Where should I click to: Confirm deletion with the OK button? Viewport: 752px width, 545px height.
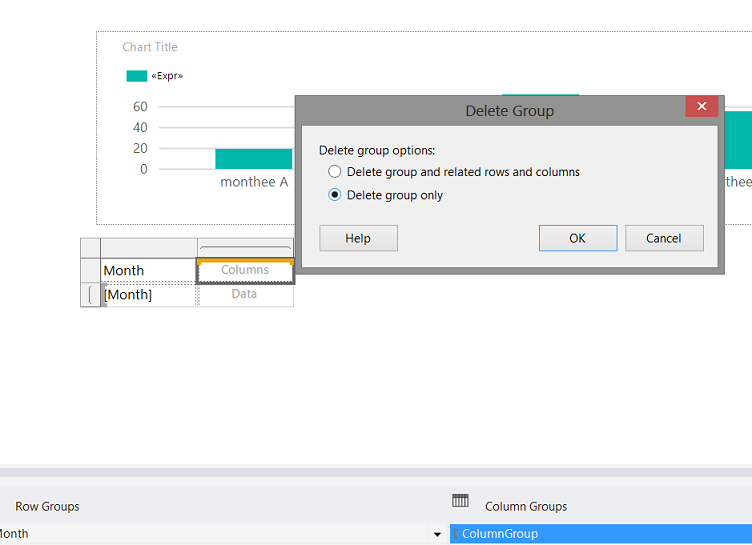tap(578, 238)
